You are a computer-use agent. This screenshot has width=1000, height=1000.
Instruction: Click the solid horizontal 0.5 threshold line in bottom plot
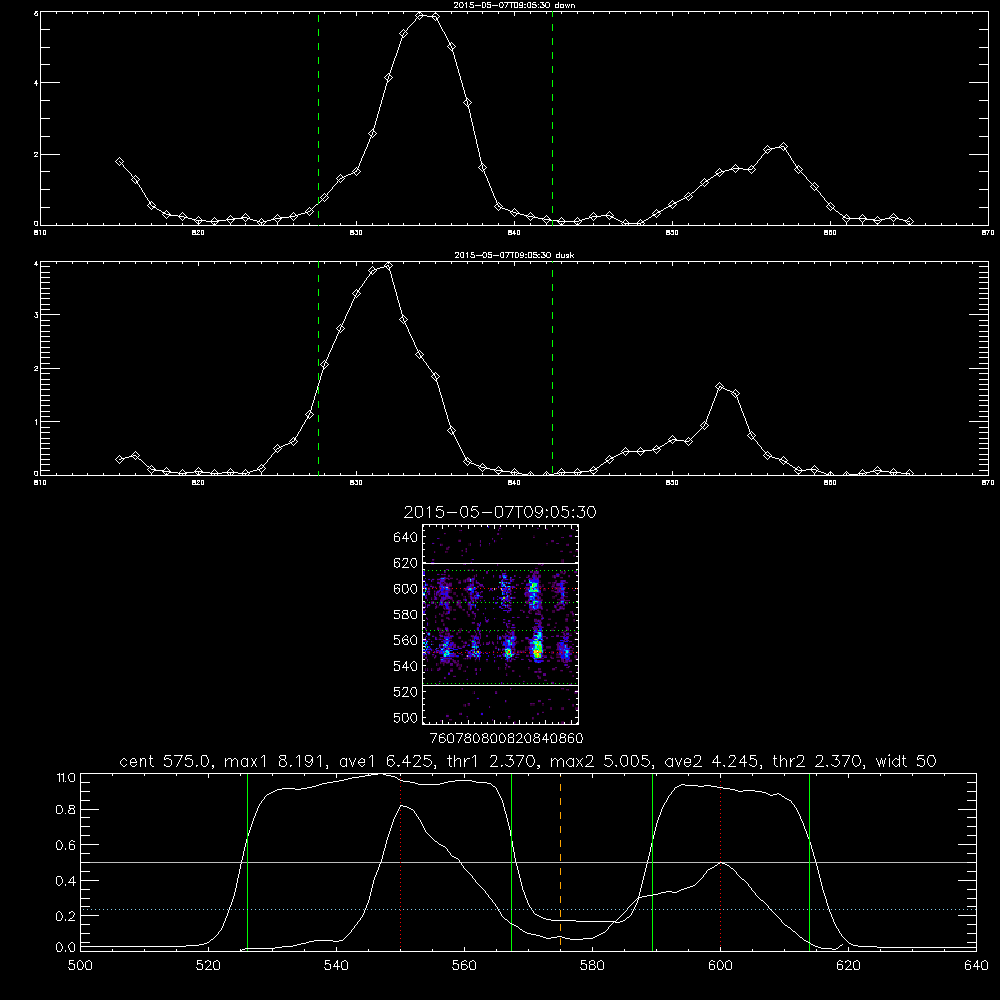(528, 862)
